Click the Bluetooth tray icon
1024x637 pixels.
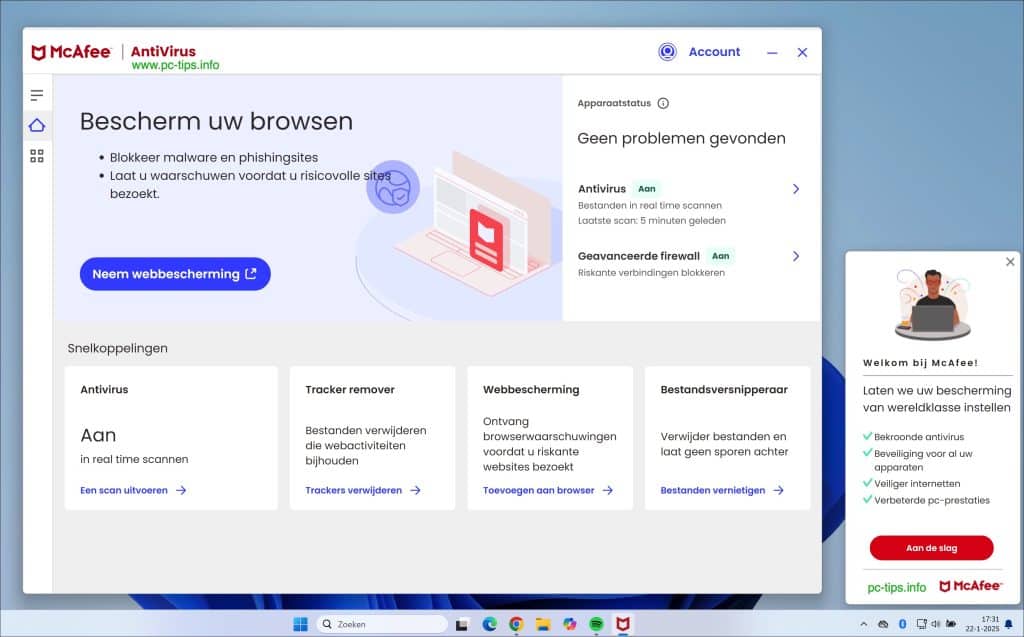tap(902, 625)
